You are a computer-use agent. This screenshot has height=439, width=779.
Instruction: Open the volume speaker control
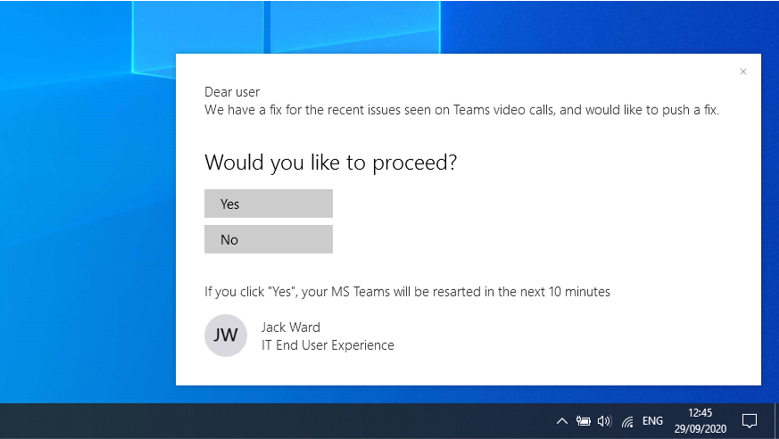click(605, 421)
